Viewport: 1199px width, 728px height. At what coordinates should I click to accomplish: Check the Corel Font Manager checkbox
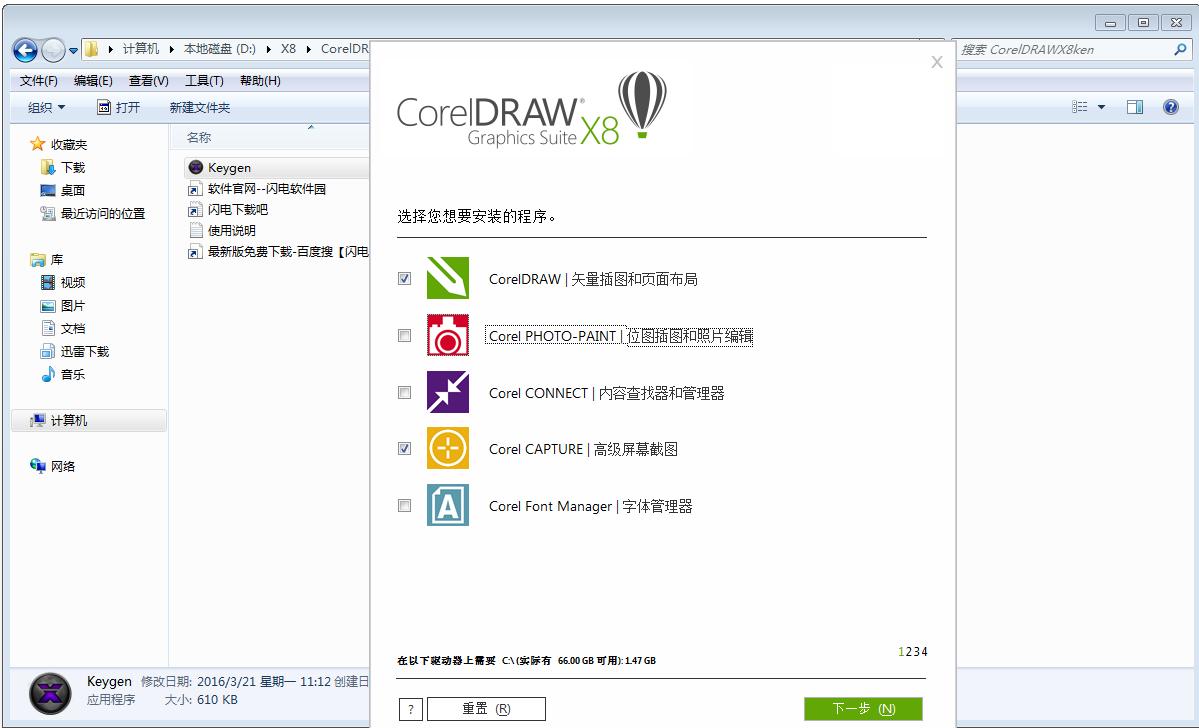404,505
